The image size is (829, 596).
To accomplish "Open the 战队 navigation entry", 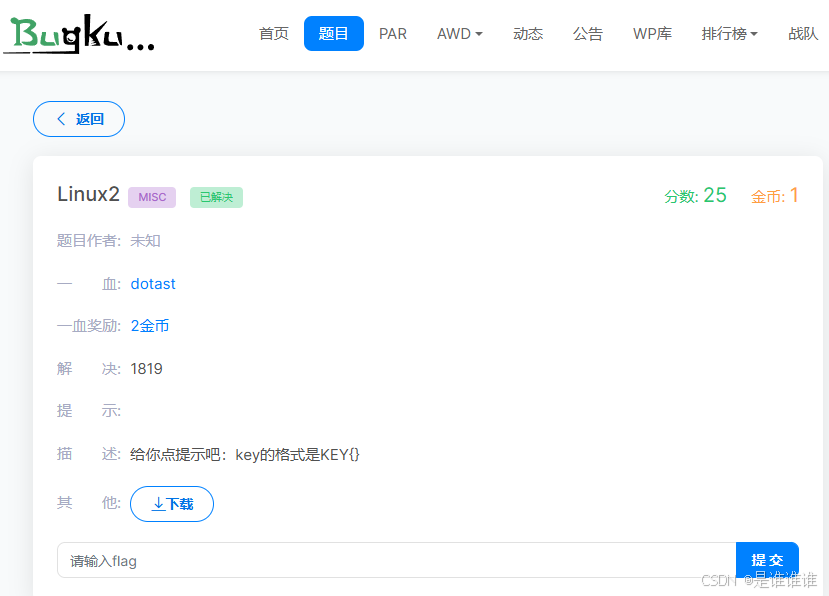I will click(803, 33).
